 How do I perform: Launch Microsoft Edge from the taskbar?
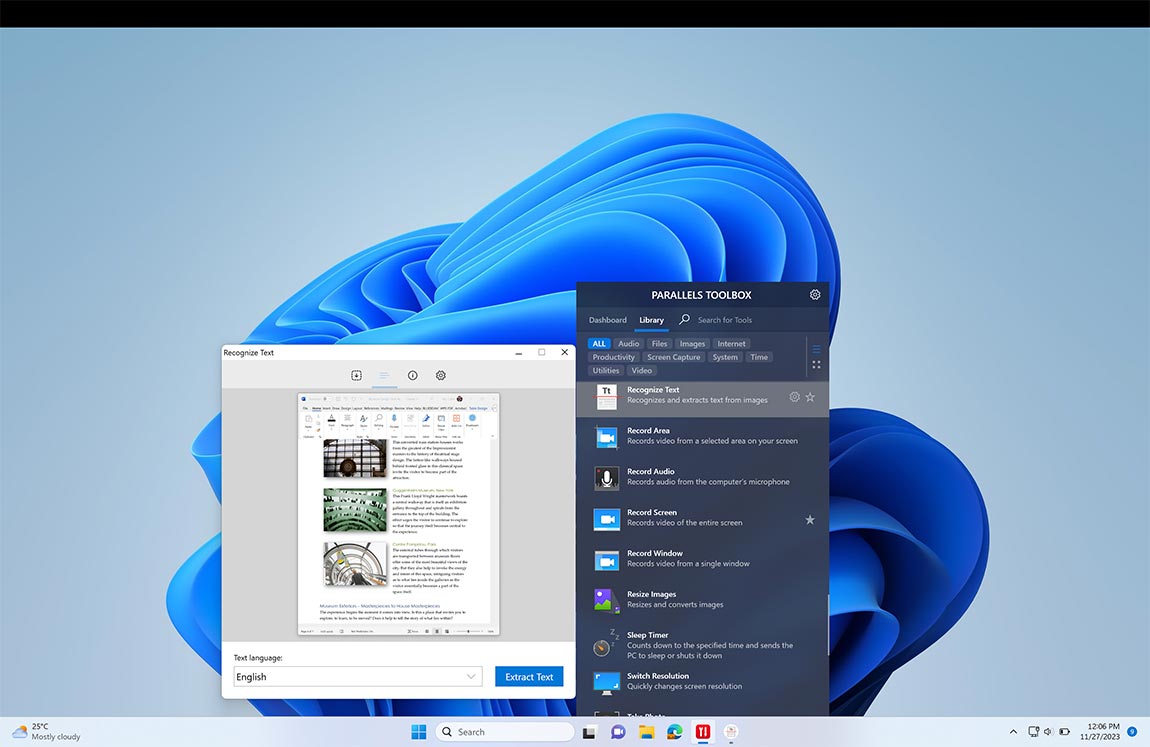(x=675, y=731)
